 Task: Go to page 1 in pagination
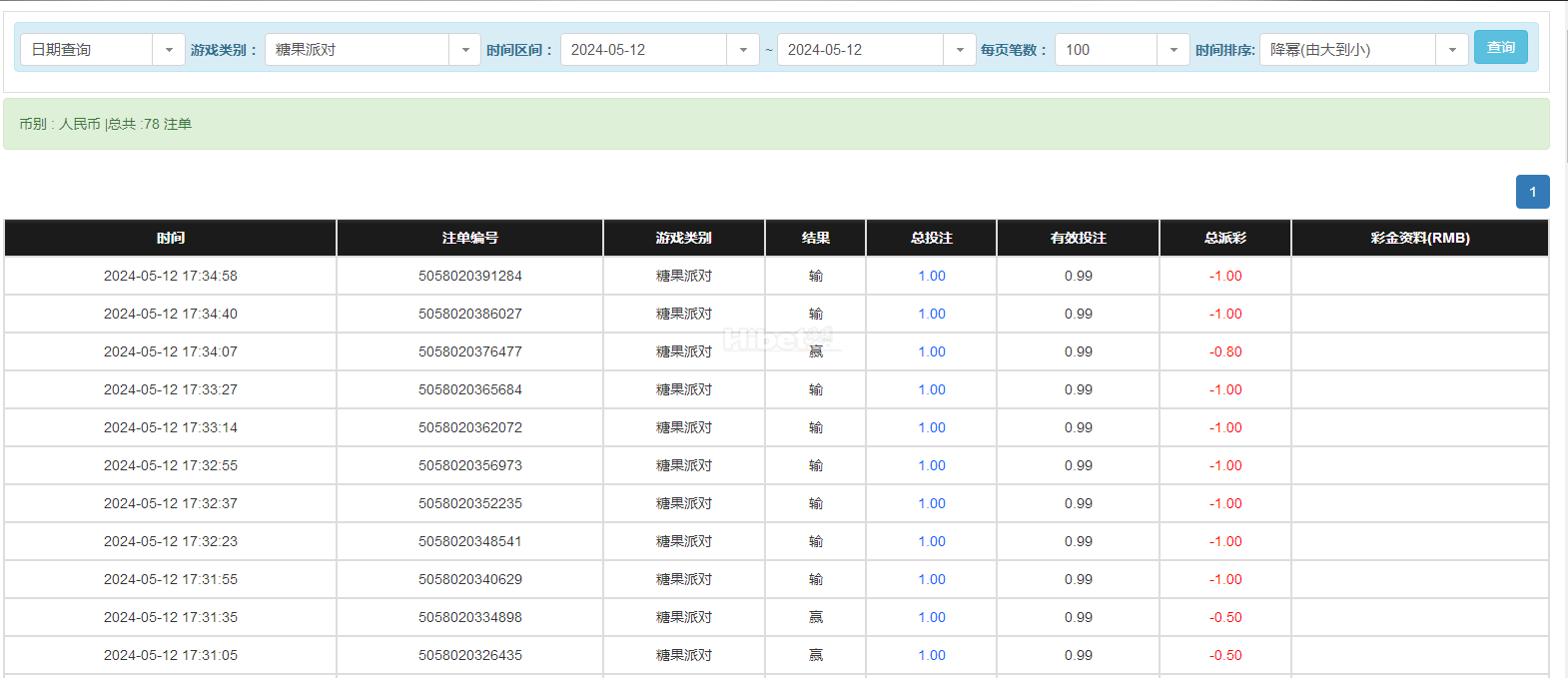pos(1533,192)
